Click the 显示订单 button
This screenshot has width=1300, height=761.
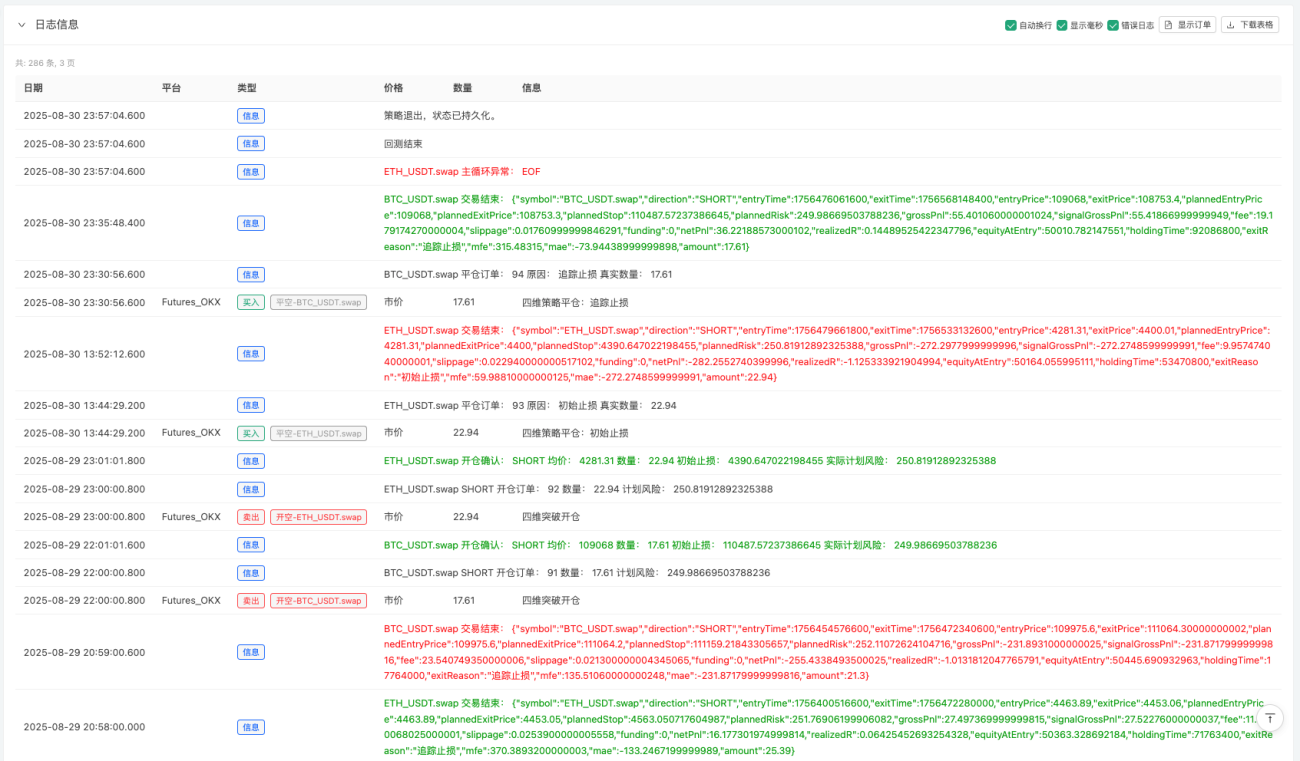[x=1187, y=25]
